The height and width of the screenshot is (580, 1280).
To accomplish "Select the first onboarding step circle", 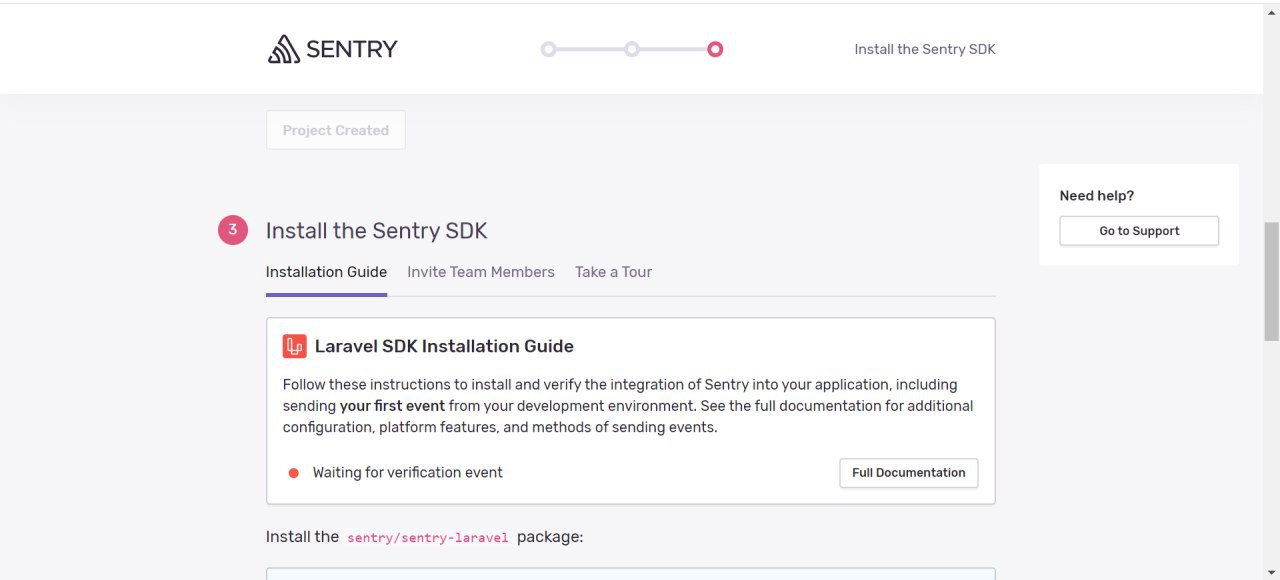I will 548,49.
